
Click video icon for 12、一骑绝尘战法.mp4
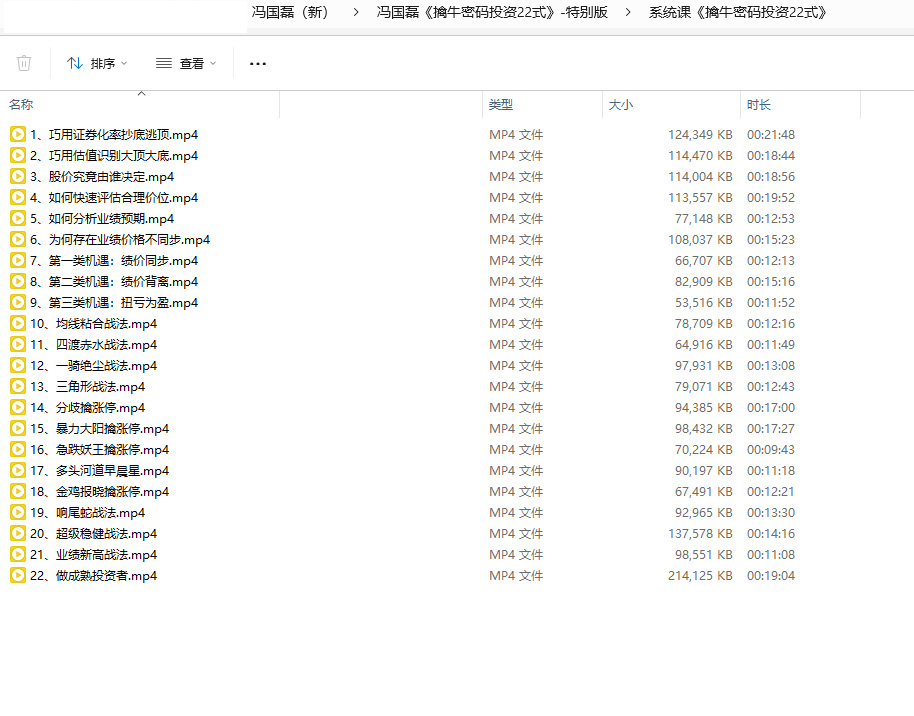click(18, 366)
